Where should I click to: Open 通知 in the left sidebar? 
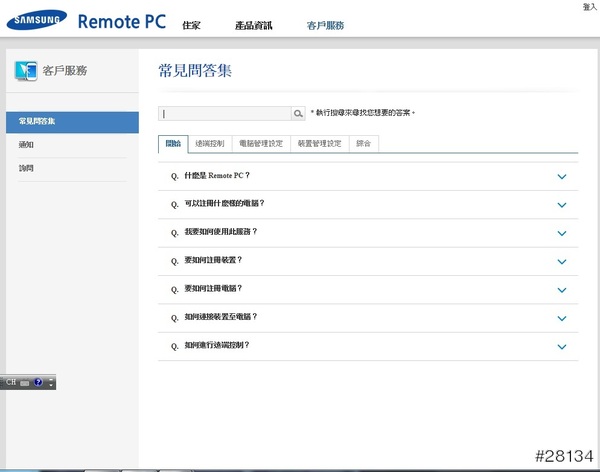[27, 145]
